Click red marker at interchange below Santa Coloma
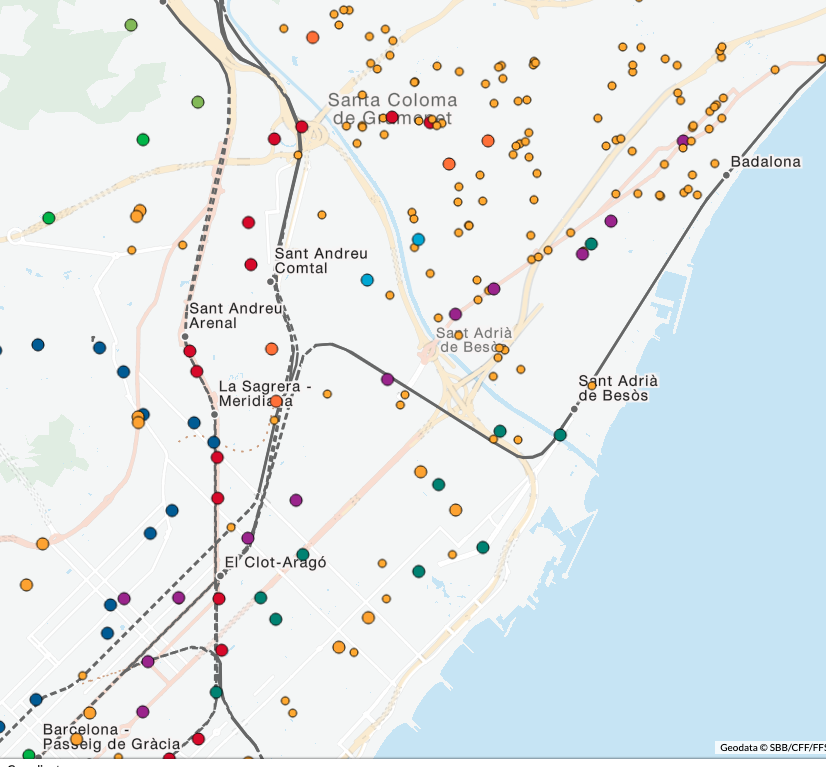This screenshot has width=826, height=767. point(302,127)
